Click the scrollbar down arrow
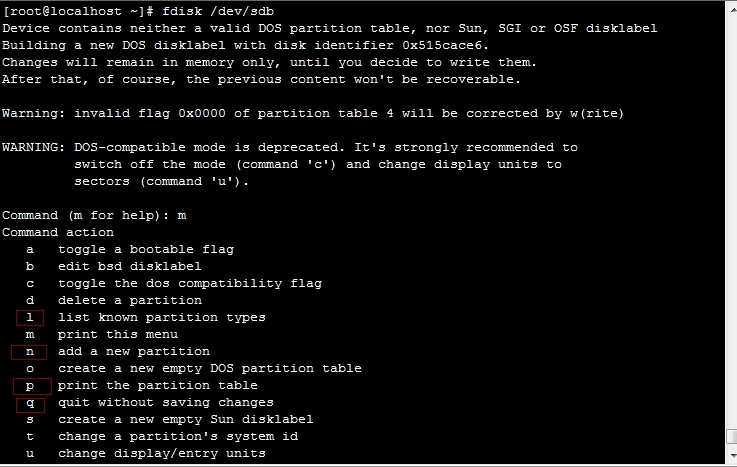The image size is (737, 467). pos(732,455)
